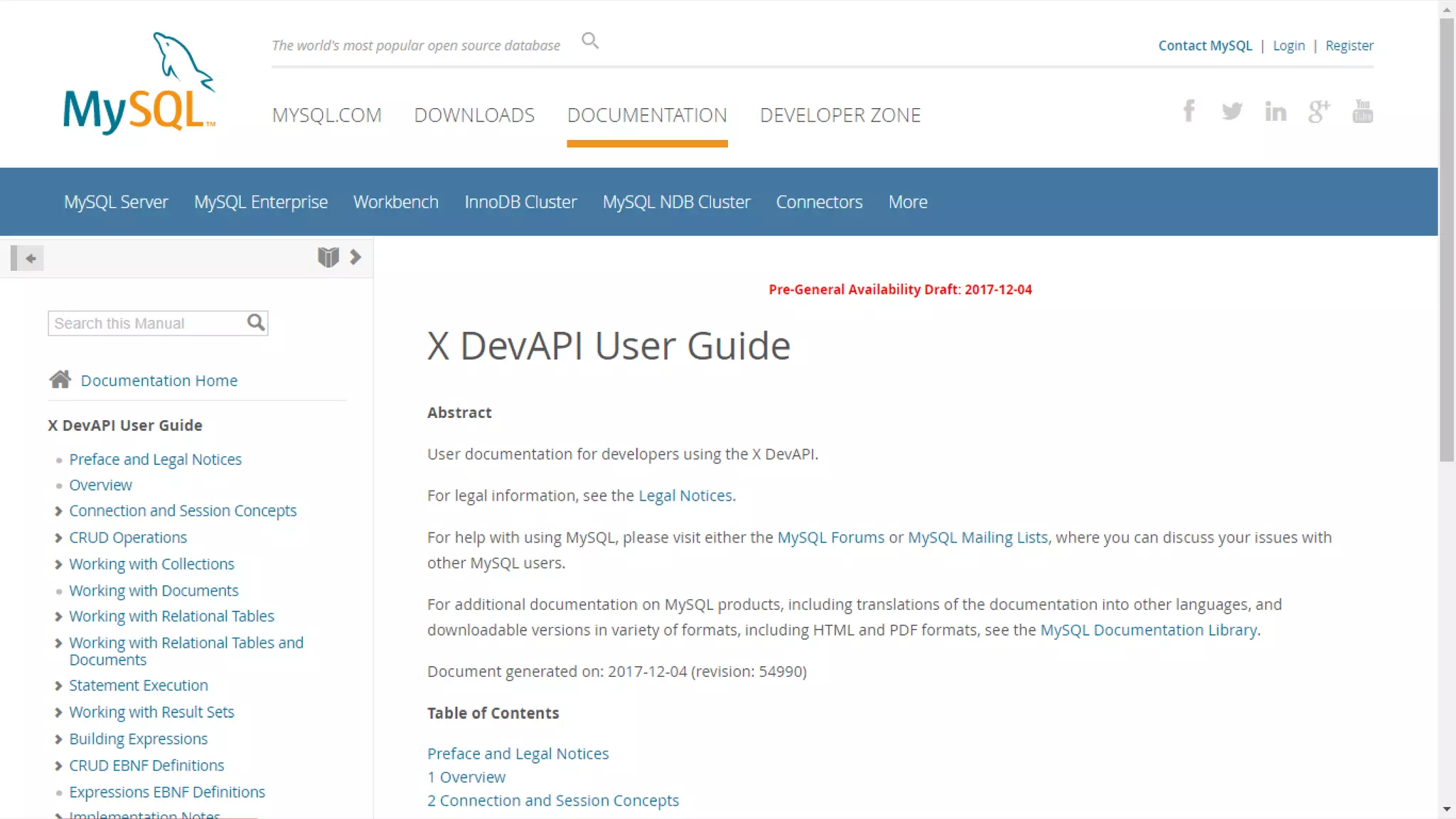Open the More menu in blue navbar
Image resolution: width=1456 pixels, height=819 pixels.
point(907,202)
